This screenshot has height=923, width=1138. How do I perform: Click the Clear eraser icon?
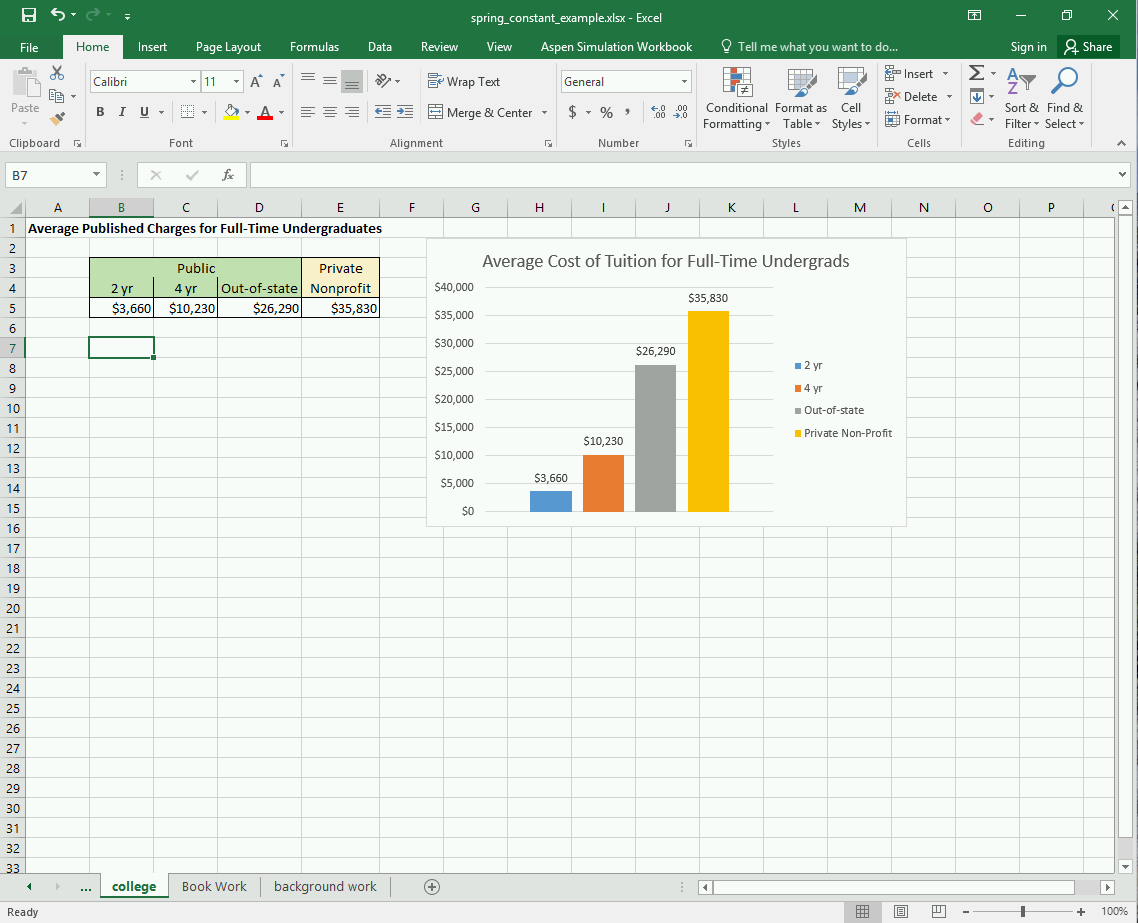(977, 118)
